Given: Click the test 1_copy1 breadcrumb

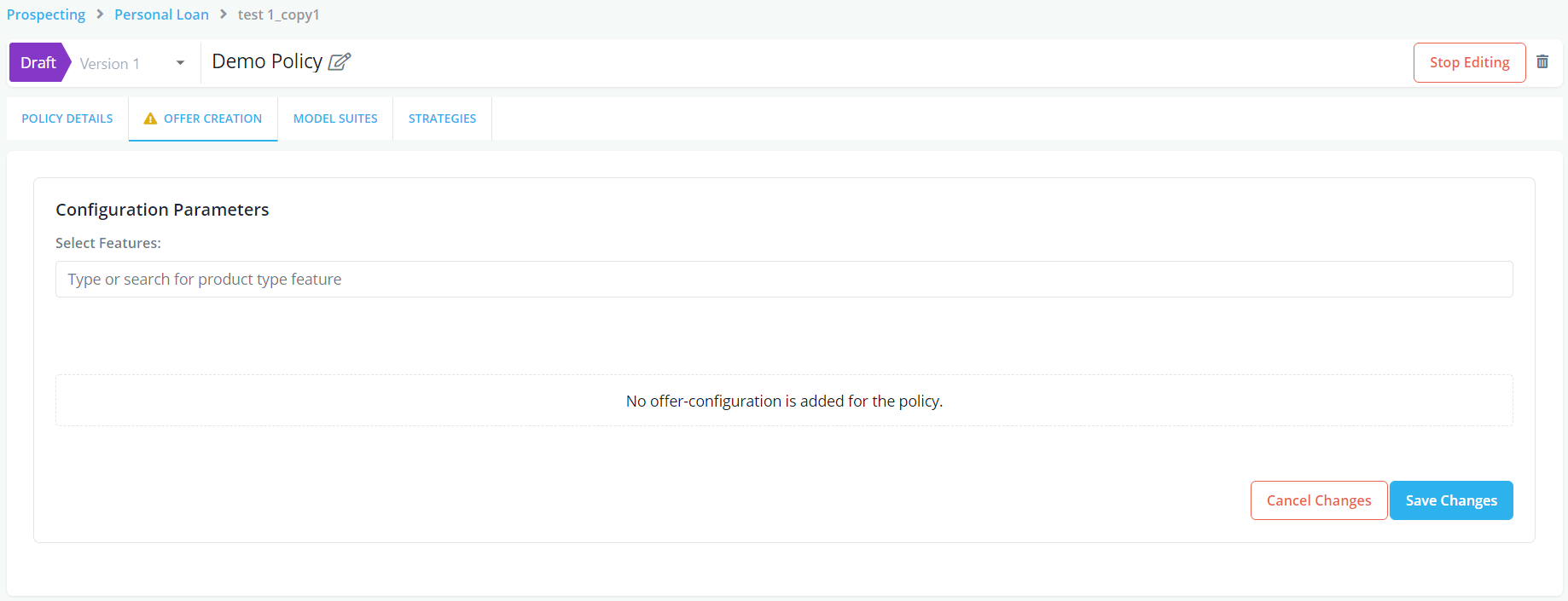Looking at the screenshot, I should tap(278, 14).
